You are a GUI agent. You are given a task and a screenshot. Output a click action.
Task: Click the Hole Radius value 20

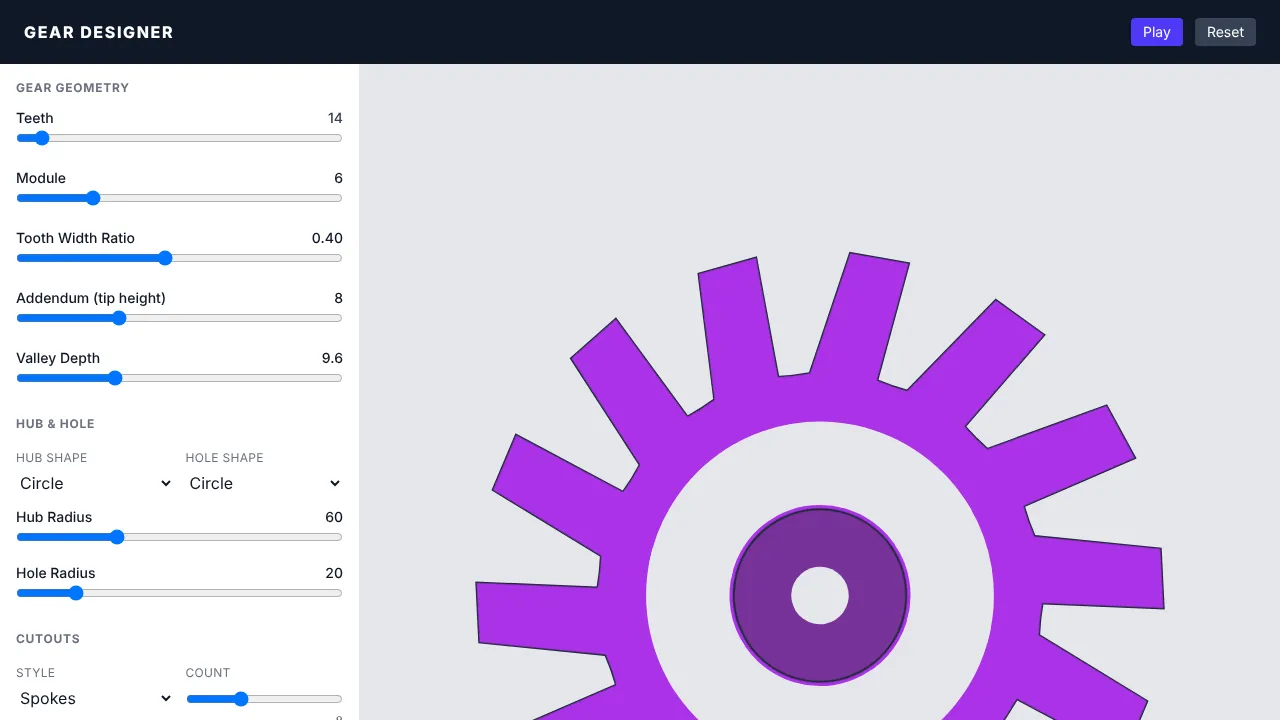(x=334, y=573)
